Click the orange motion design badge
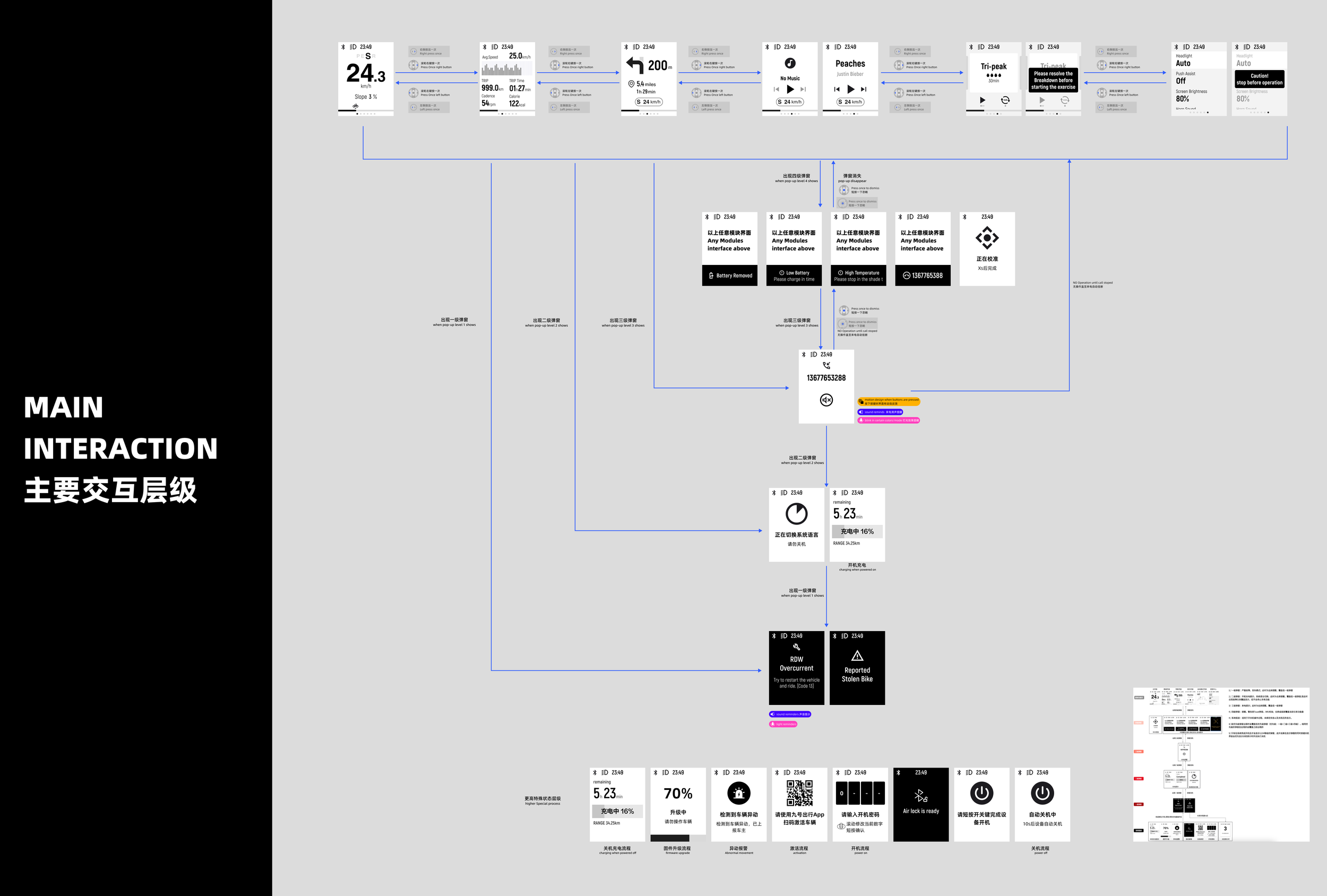The image size is (1327, 896). [x=889, y=401]
